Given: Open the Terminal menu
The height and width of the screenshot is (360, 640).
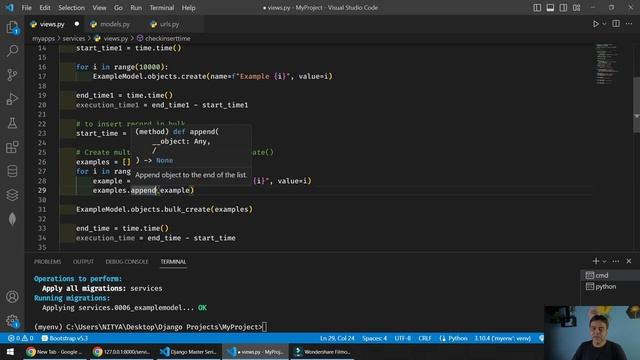Looking at the screenshot, I should (x=162, y=8).
